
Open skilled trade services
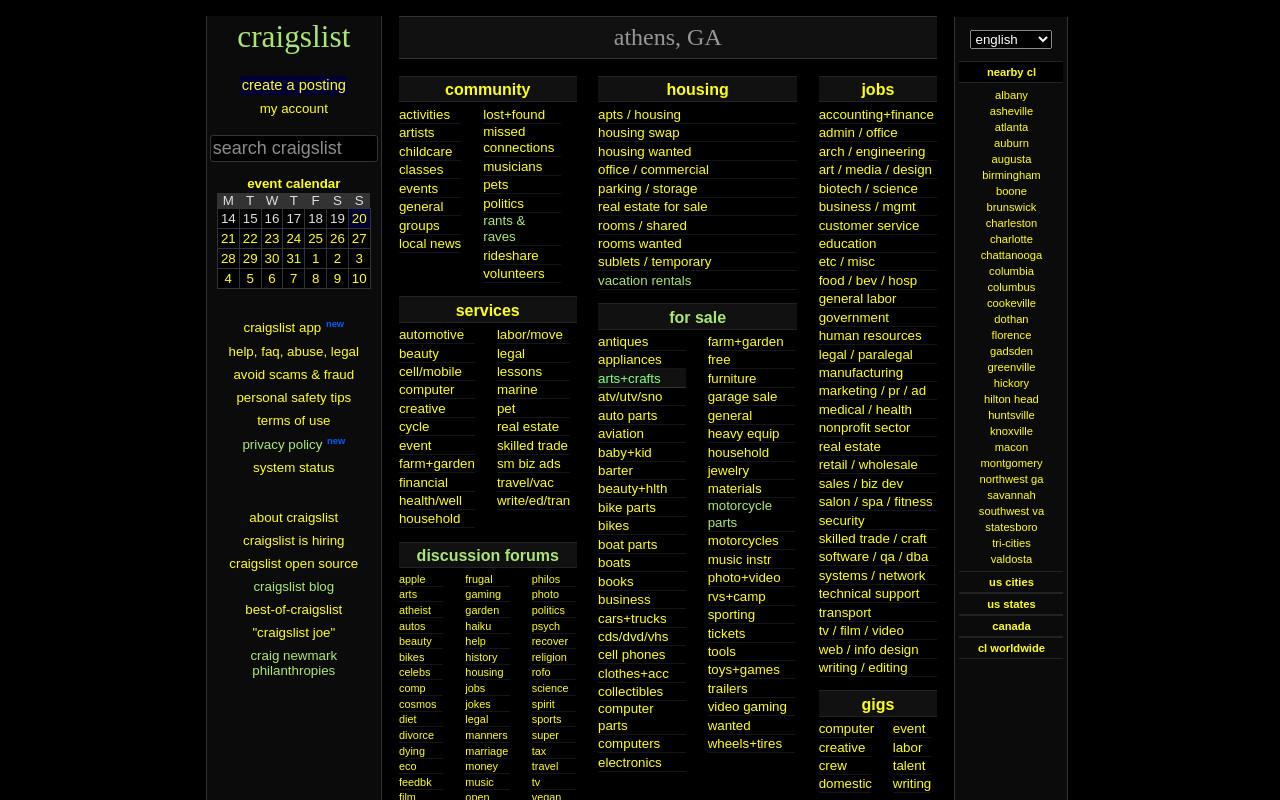tap(532, 445)
